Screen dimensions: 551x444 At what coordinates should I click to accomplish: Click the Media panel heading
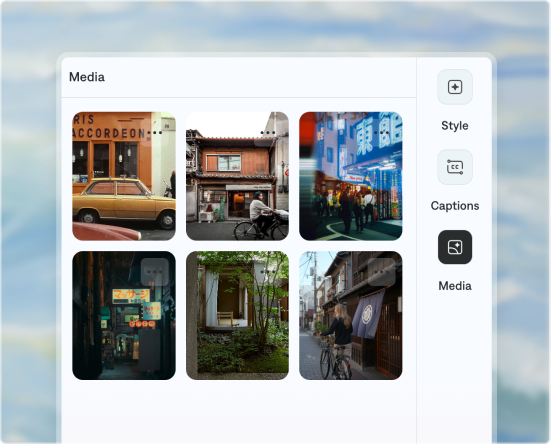click(87, 77)
